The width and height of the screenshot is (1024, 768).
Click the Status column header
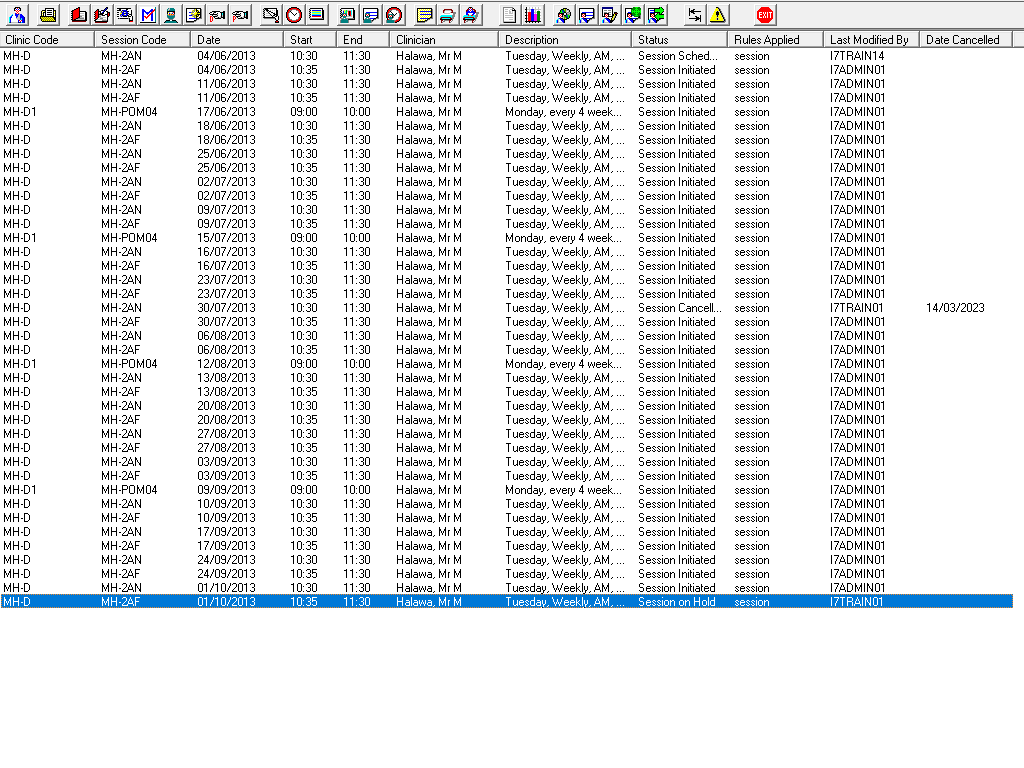[679, 39]
